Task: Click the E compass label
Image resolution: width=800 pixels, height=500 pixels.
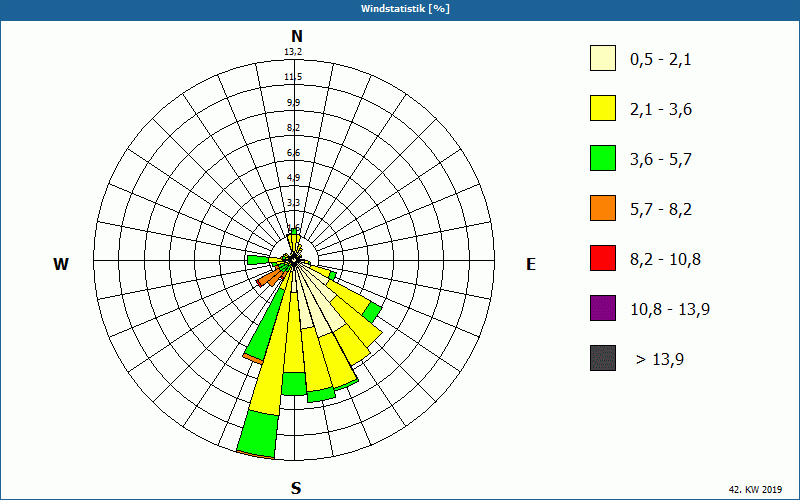Action: pyautogui.click(x=531, y=264)
